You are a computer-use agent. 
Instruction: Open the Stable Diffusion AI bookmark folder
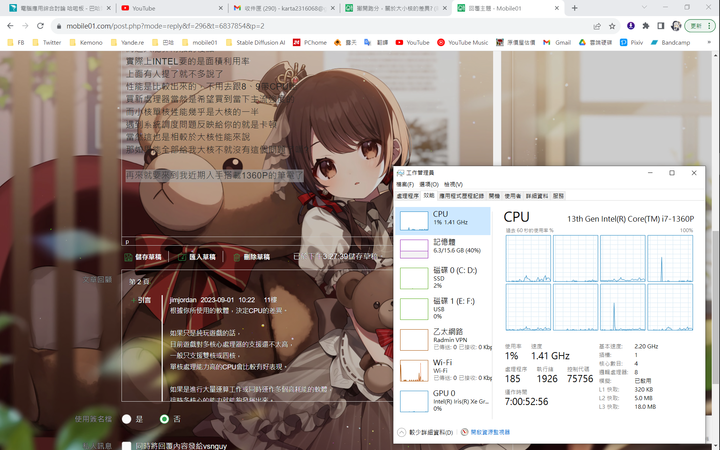[x=255, y=42]
